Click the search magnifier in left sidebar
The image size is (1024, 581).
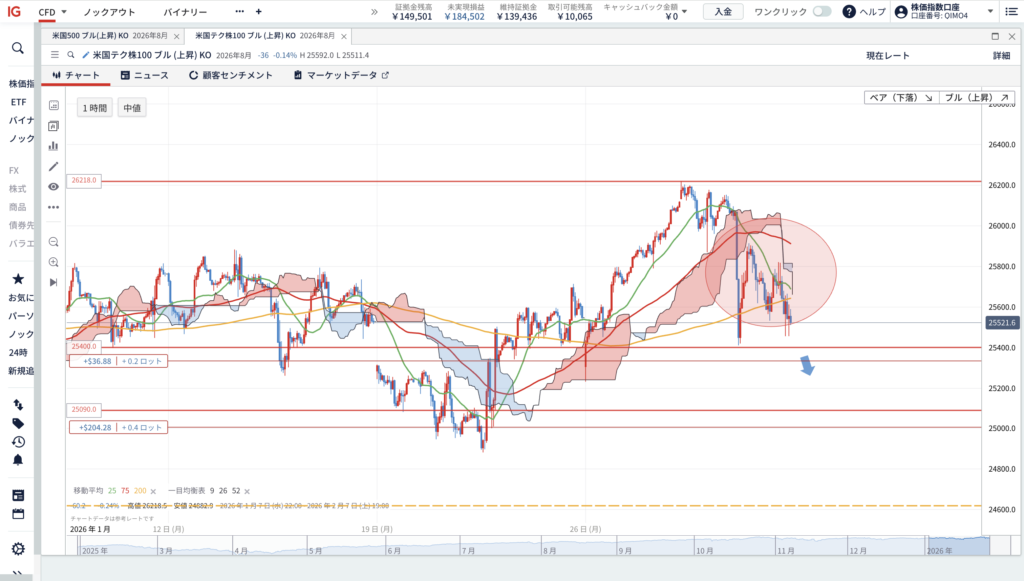[18, 48]
